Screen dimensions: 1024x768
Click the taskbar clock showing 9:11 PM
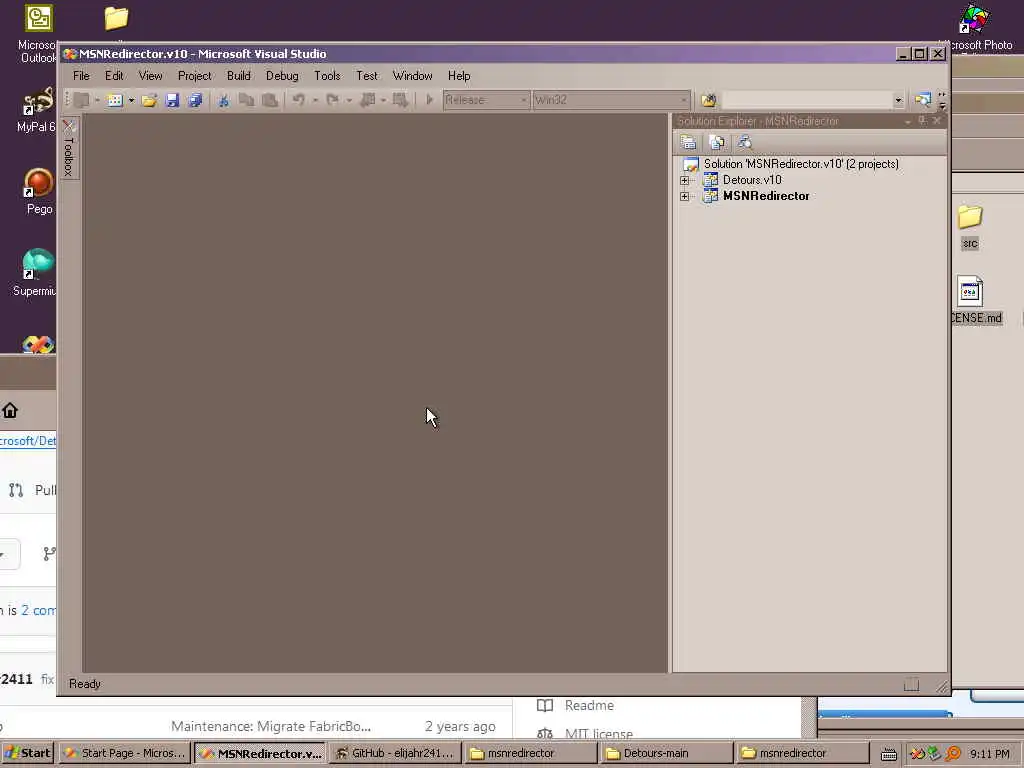989,754
